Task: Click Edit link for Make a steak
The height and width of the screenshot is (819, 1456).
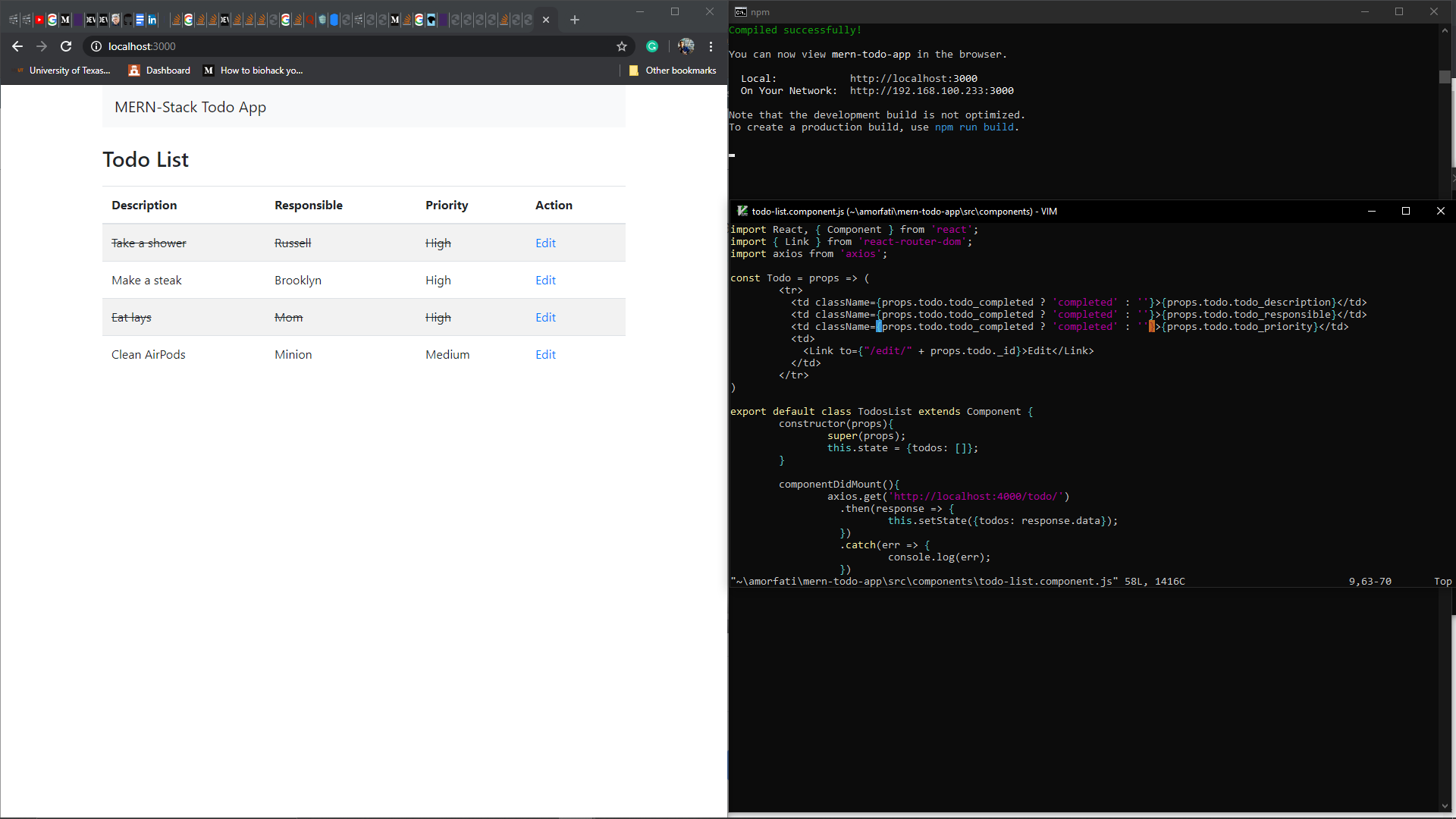Action: pos(545,280)
